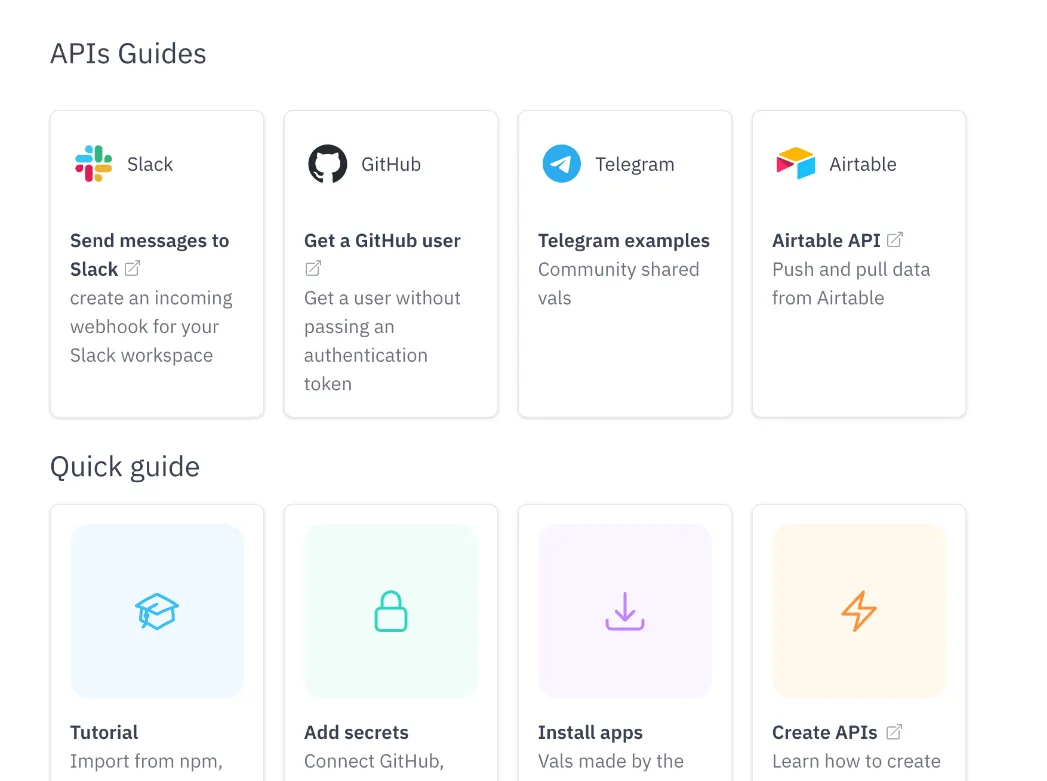Image resolution: width=1047 pixels, height=781 pixels.
Task: Open the Send messages to Slack link
Action: click(x=149, y=241)
